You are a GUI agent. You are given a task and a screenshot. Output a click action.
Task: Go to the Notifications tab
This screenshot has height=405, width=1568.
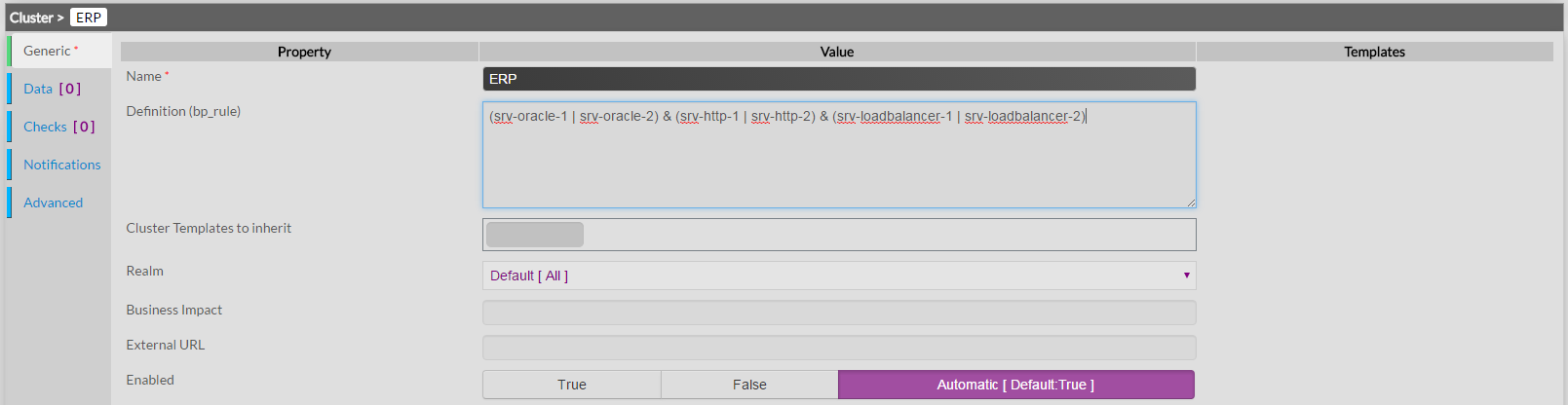pyautogui.click(x=61, y=165)
